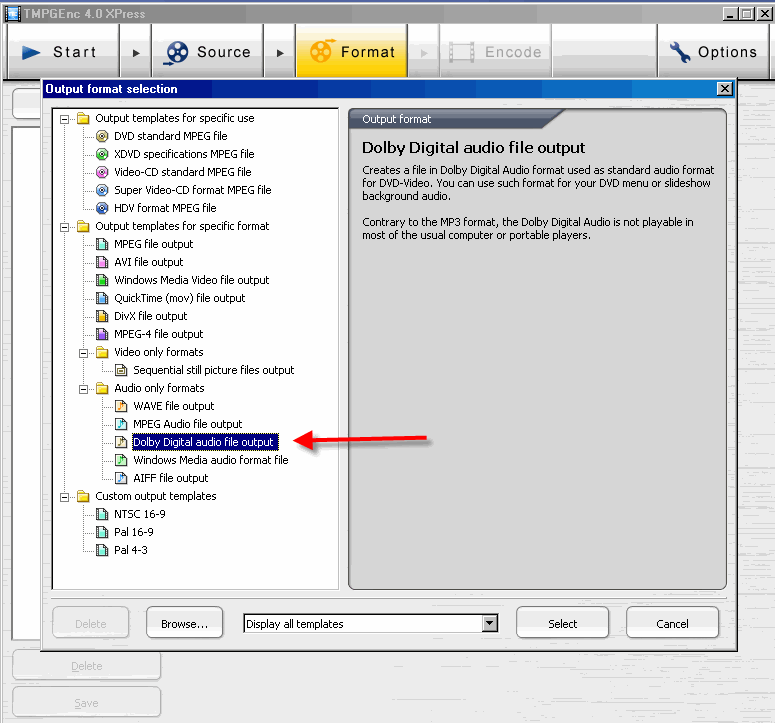Select the Pal 16-9 custom template
Screen dimensions: 775x723
click(133, 532)
